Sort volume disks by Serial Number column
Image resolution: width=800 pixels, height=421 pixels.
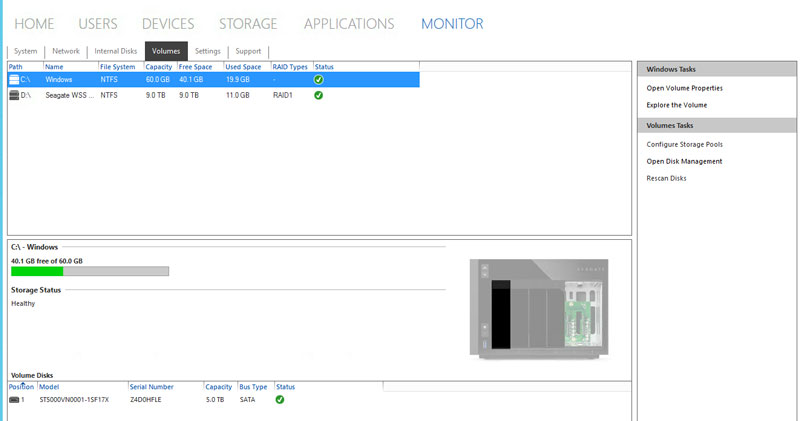click(151, 386)
